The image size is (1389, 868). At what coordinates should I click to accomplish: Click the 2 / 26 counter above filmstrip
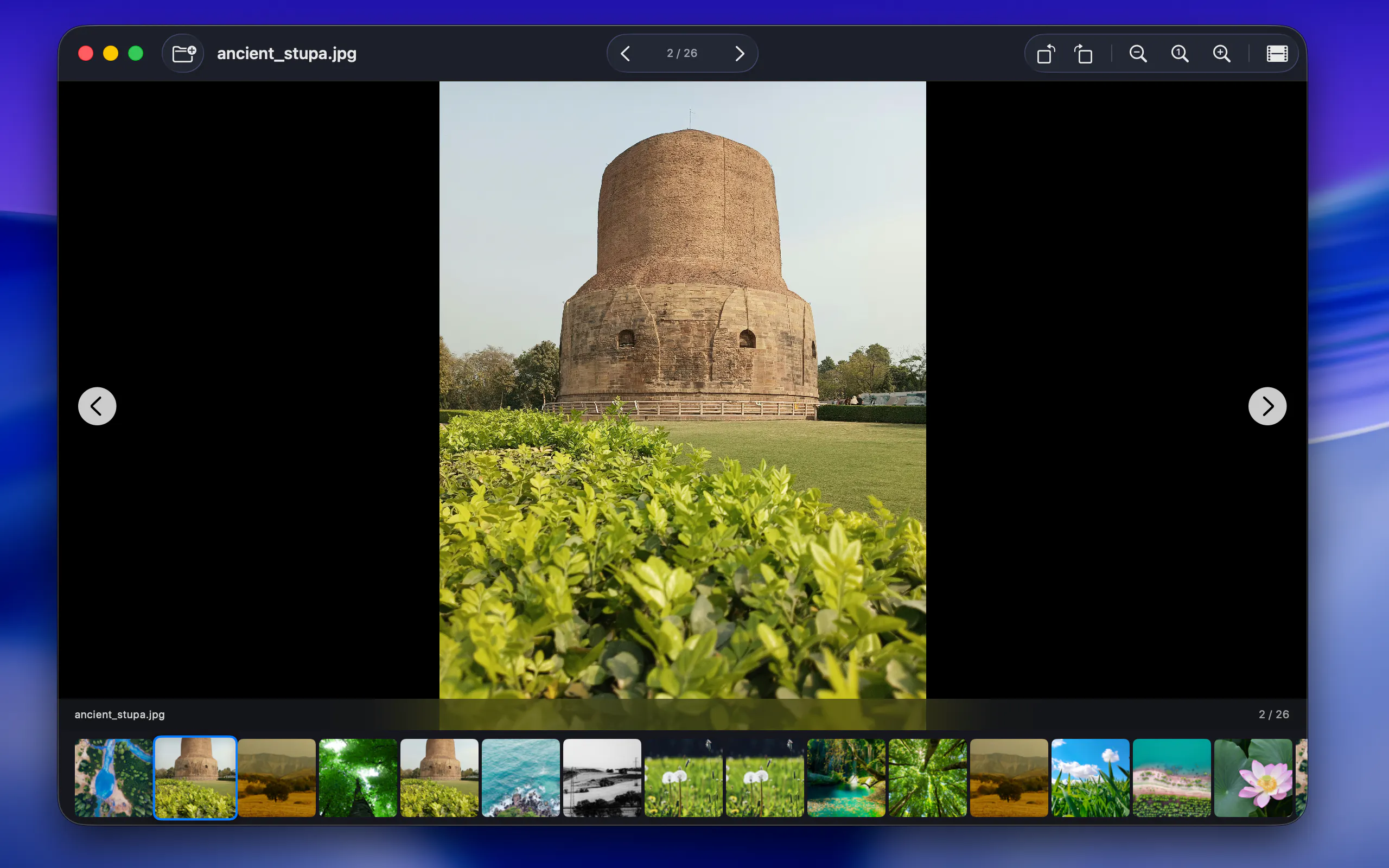pyautogui.click(x=1273, y=714)
